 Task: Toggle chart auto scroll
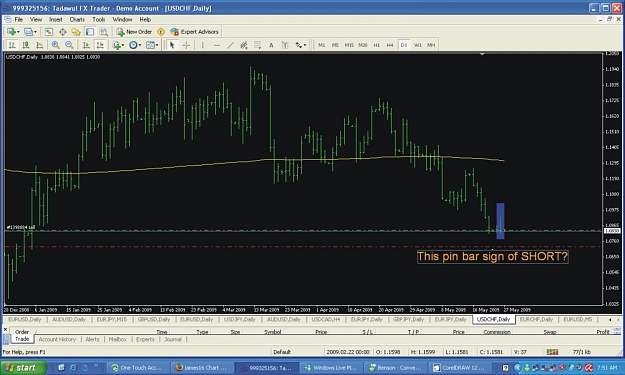(86, 45)
